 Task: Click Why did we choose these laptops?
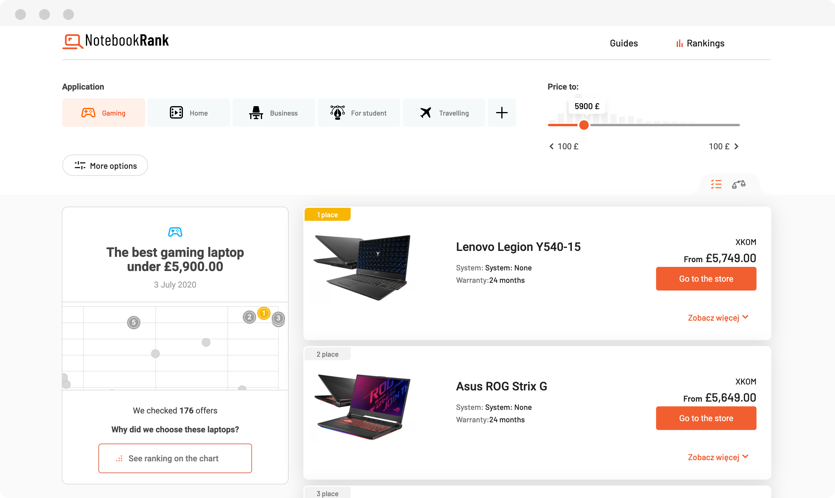tap(175, 429)
